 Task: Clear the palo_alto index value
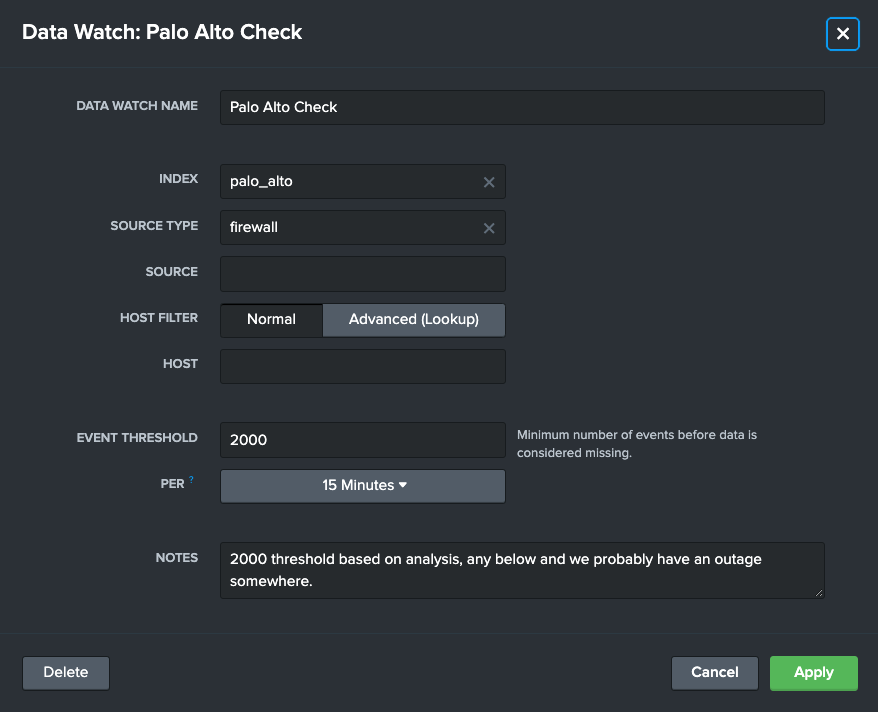point(489,182)
